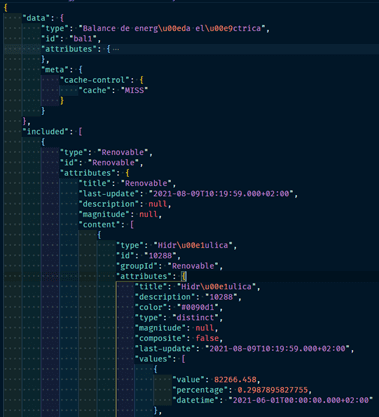Click the "Renovable" value of "groupId"
This screenshot has width=379, height=417.
pyautogui.click(x=193, y=266)
